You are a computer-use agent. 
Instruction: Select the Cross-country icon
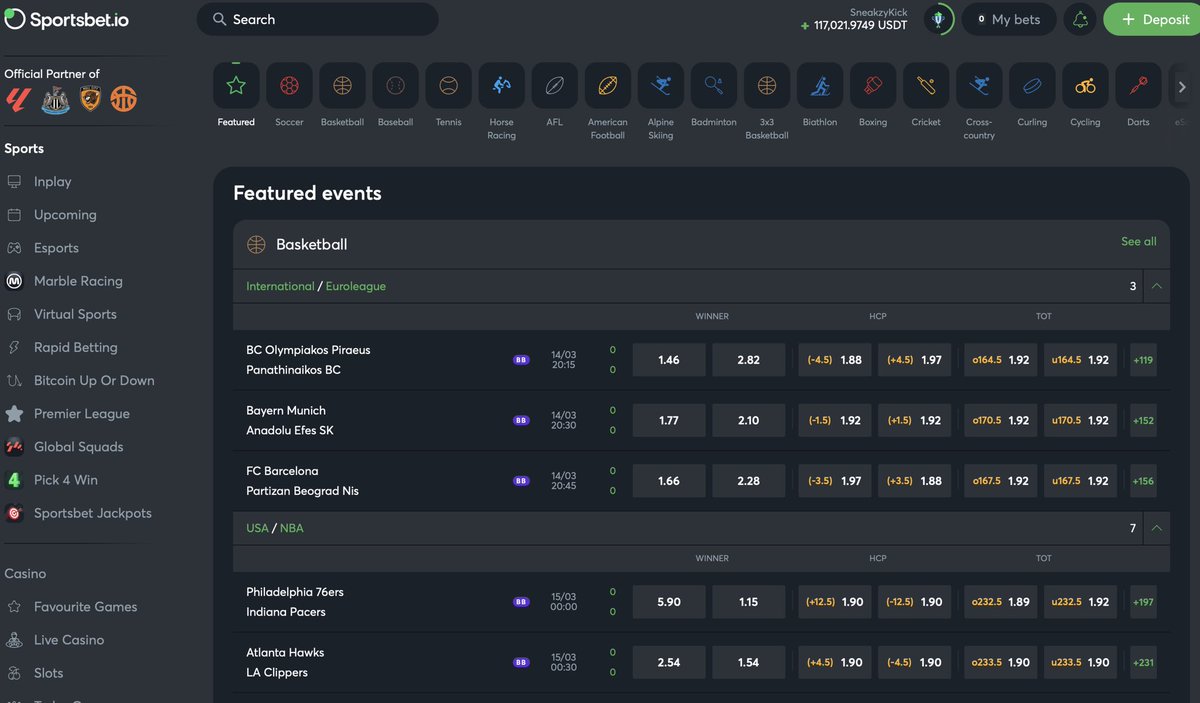(979, 86)
